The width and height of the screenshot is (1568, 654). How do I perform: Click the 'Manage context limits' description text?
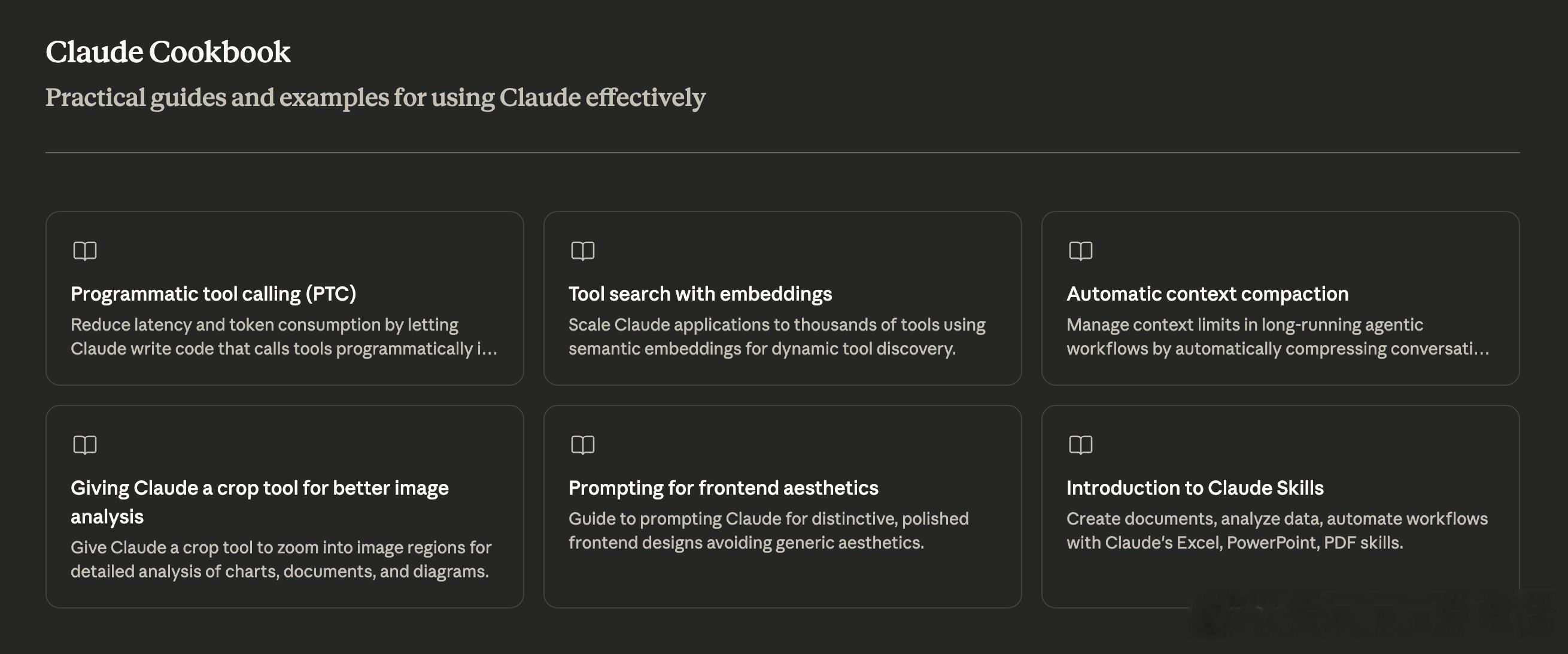(1278, 337)
